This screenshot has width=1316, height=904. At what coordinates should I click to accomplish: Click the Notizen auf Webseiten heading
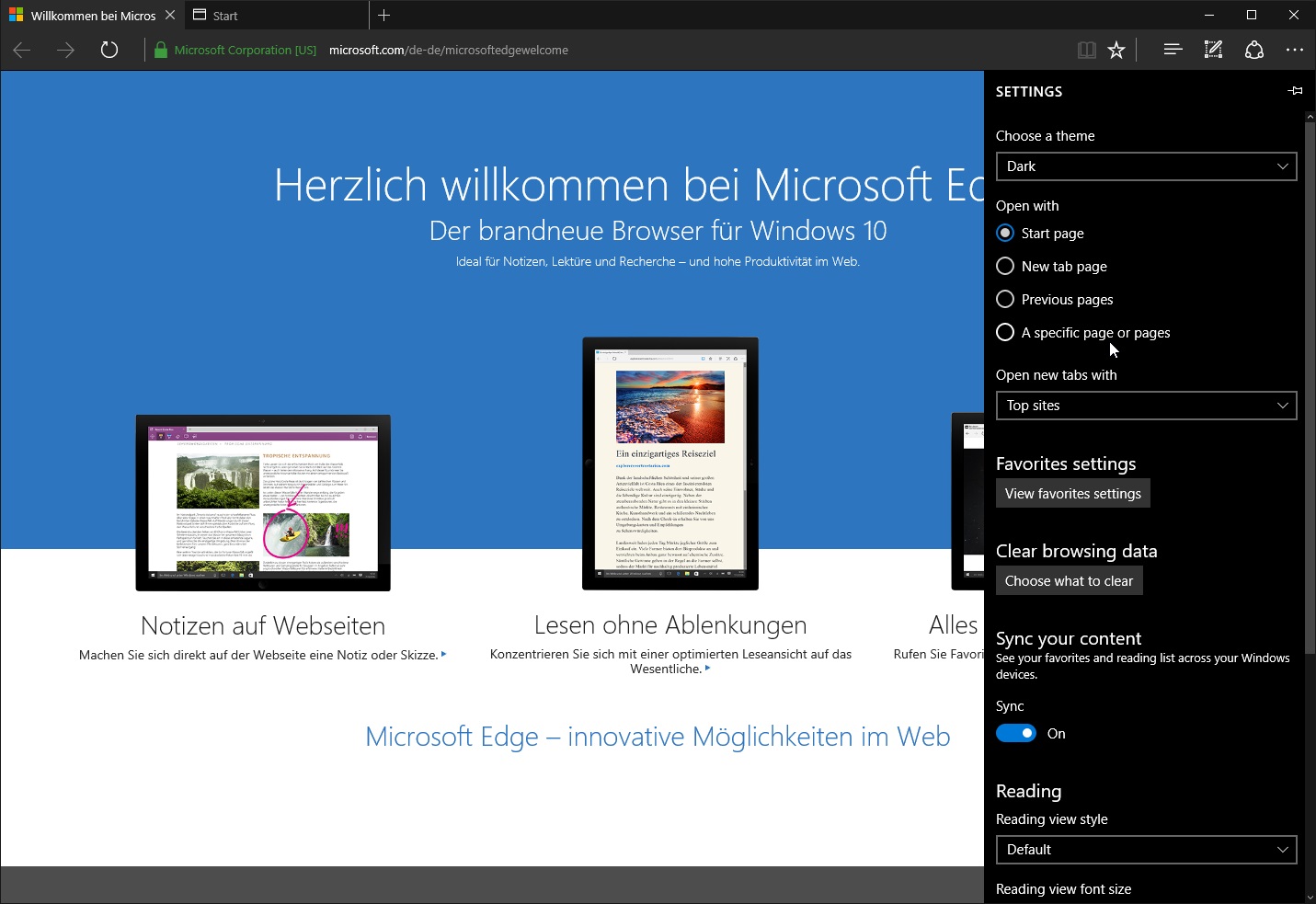click(263, 625)
